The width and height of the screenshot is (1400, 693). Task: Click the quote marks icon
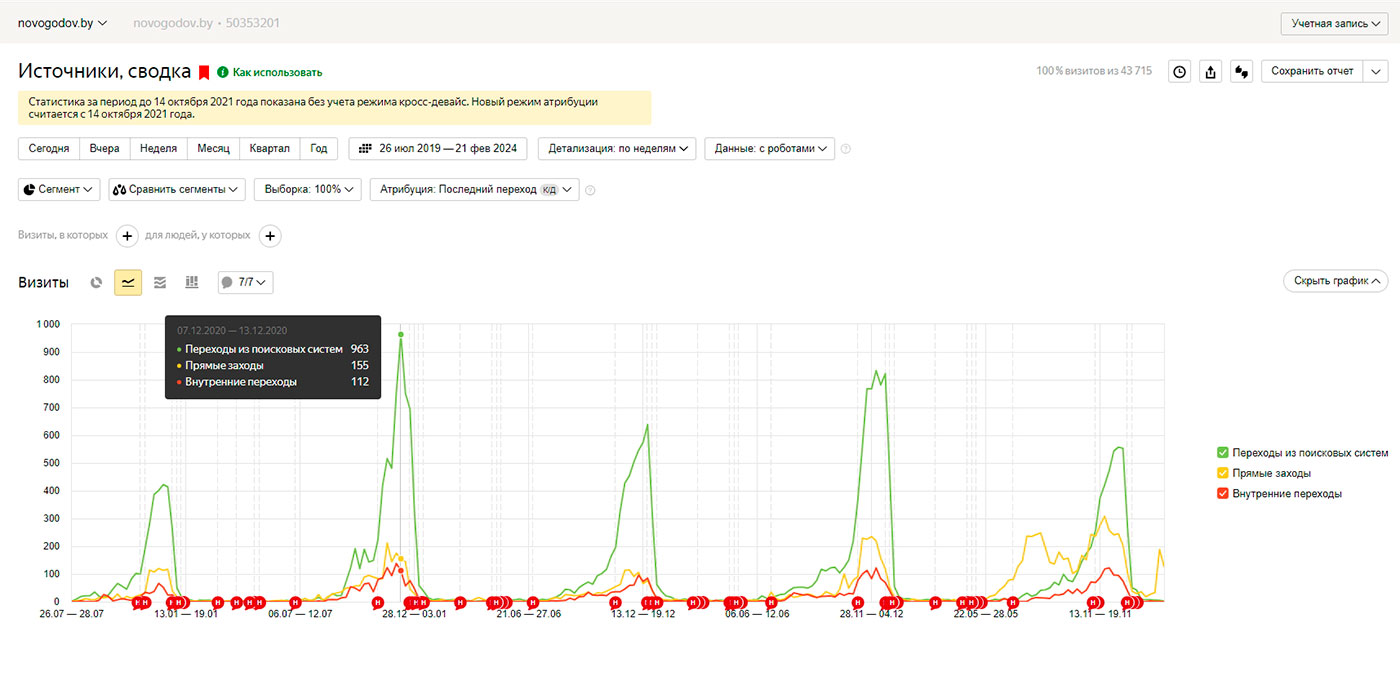pos(1242,71)
